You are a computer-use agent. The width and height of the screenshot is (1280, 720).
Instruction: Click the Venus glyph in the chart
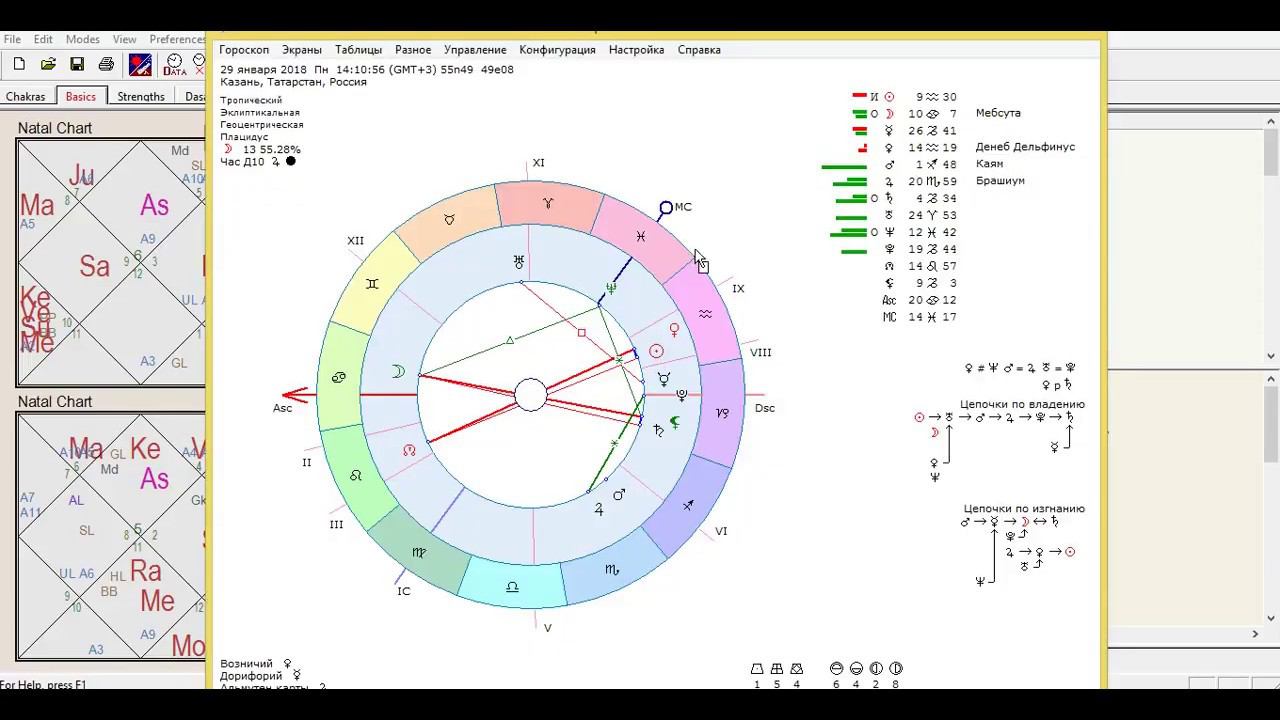(x=674, y=329)
